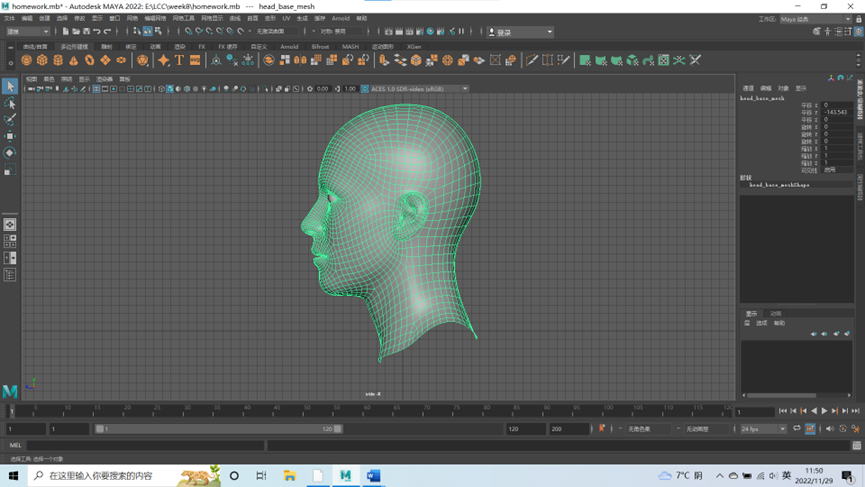Toggle timeline loop playback mode
Image resolution: width=865 pixels, height=487 pixels.
(797, 429)
